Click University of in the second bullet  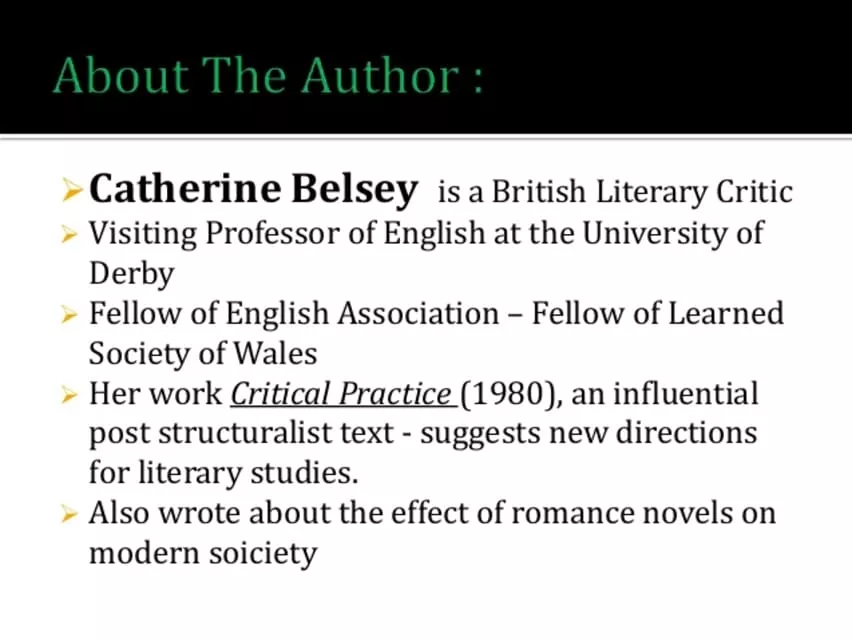tap(672, 234)
